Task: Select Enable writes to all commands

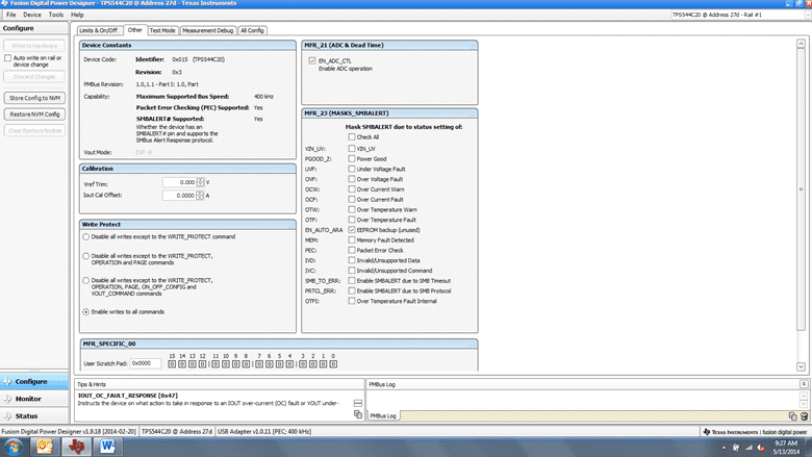Action: pos(86,312)
